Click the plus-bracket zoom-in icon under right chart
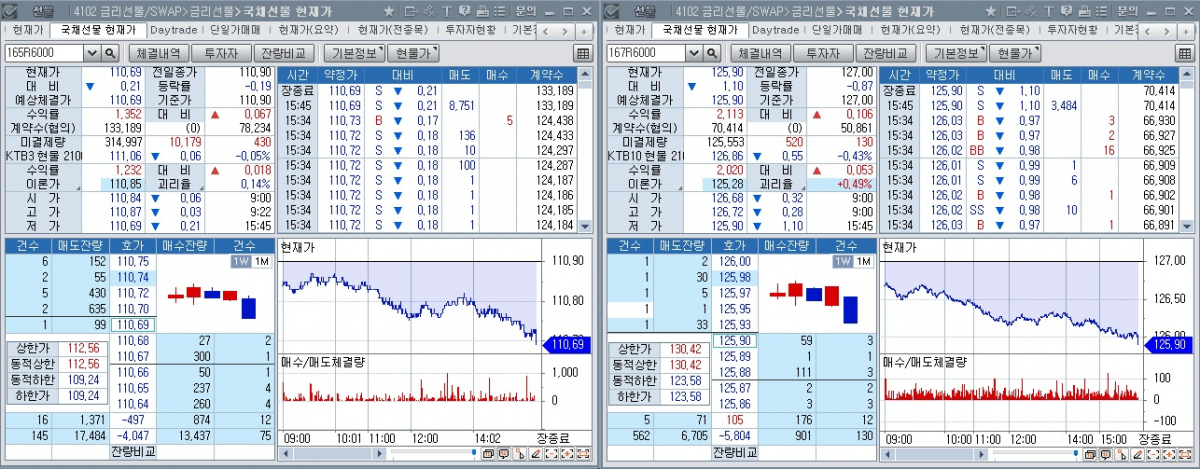The width and height of the screenshot is (1200, 469). point(1167,453)
